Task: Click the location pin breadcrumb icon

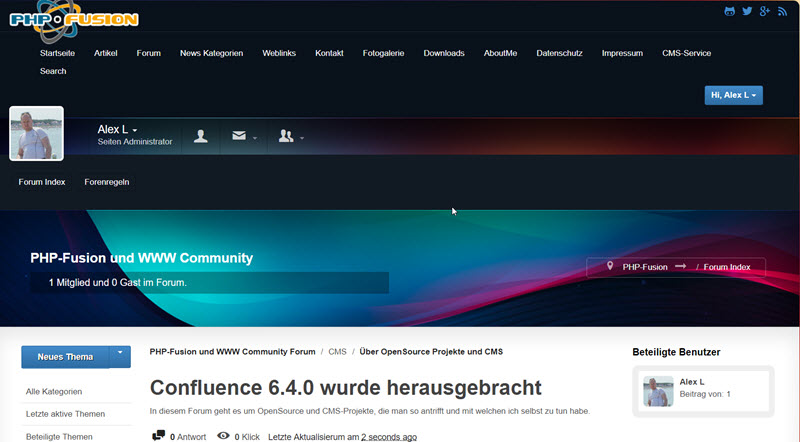Action: pos(610,266)
